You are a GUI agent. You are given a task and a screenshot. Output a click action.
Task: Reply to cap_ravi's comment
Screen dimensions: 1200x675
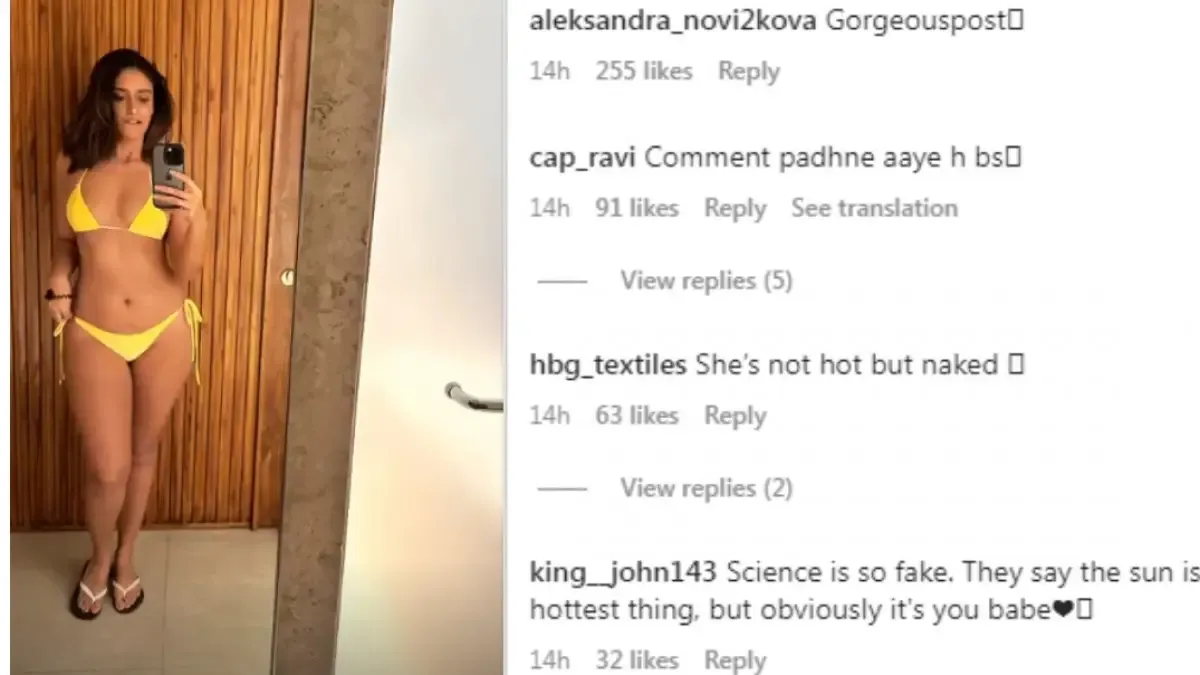735,209
